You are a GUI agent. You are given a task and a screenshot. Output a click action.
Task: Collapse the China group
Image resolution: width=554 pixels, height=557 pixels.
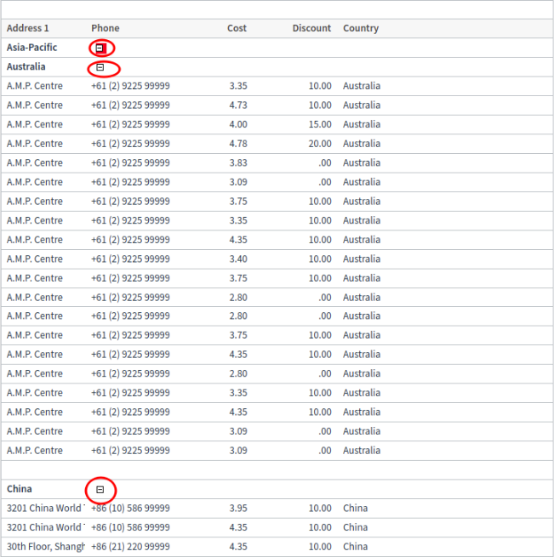point(100,490)
